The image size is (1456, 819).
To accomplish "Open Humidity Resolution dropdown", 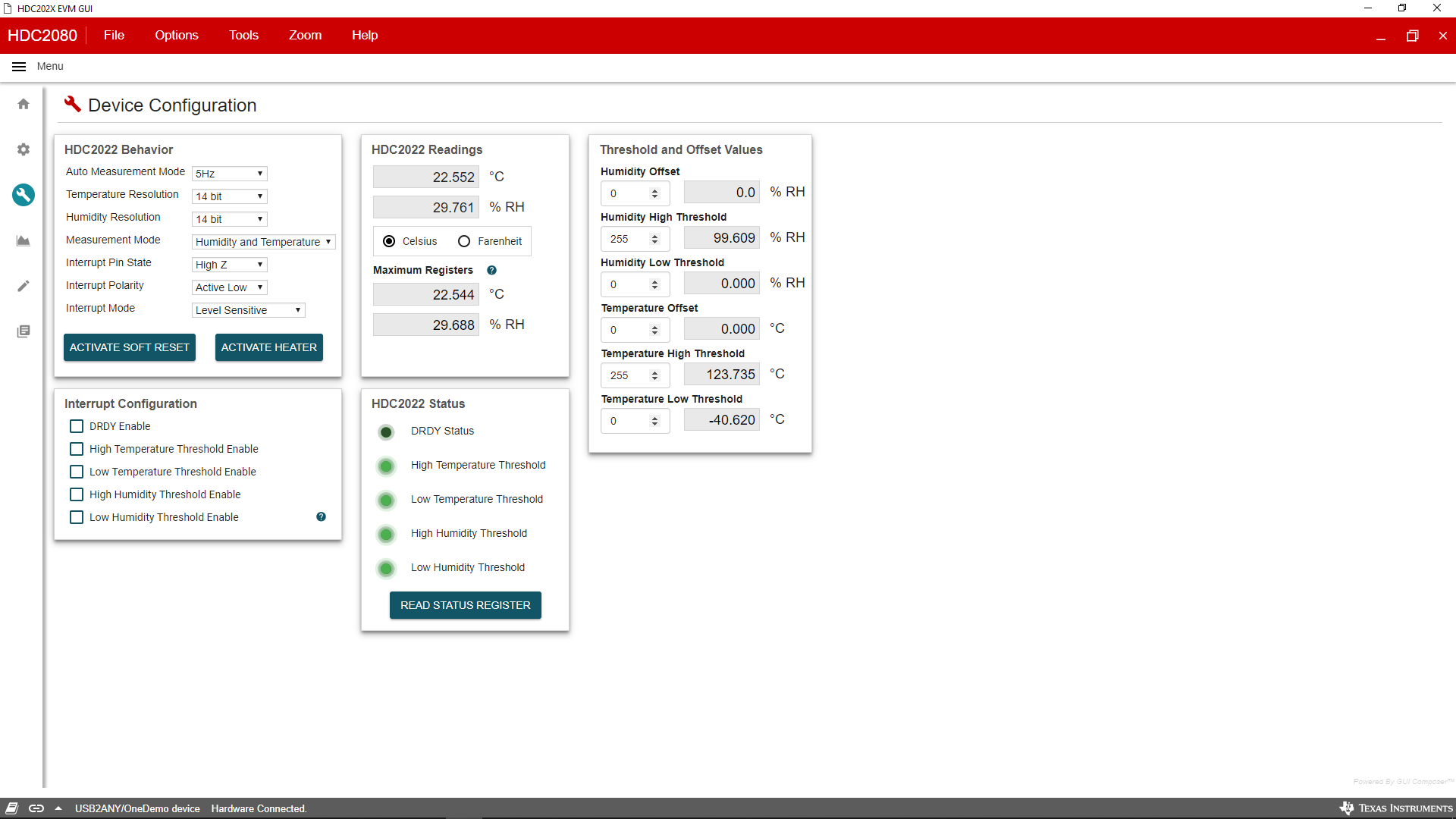I will (x=229, y=219).
